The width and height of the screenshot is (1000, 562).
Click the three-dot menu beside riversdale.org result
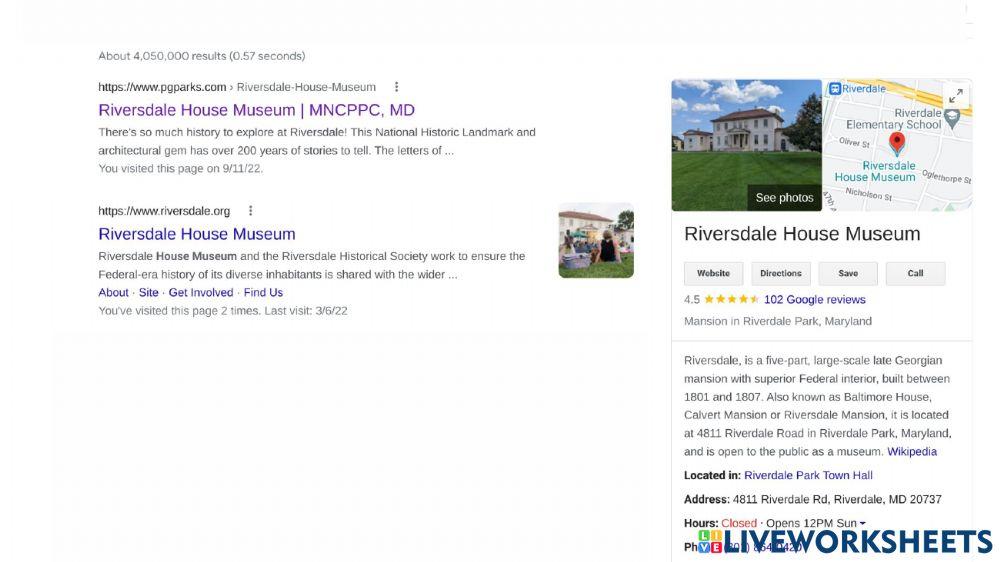(x=251, y=211)
